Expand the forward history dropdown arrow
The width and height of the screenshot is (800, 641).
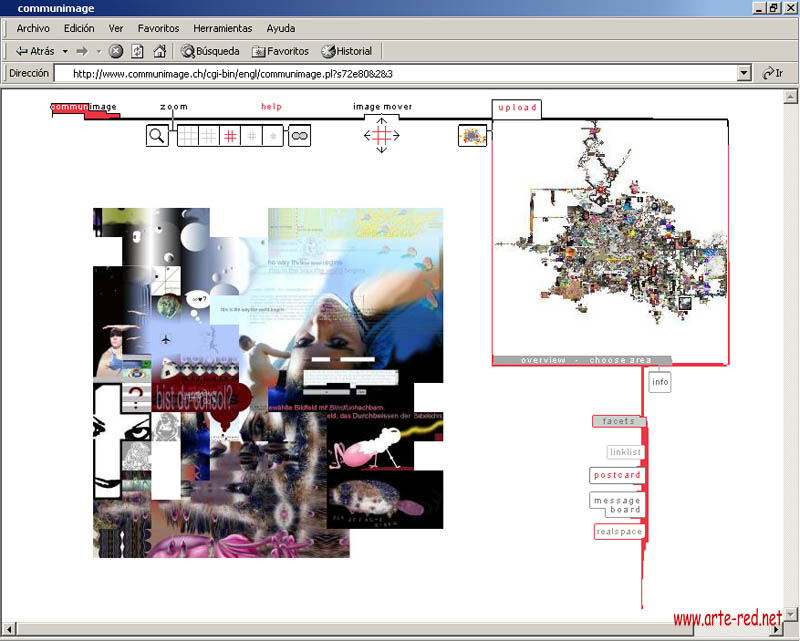click(98, 51)
